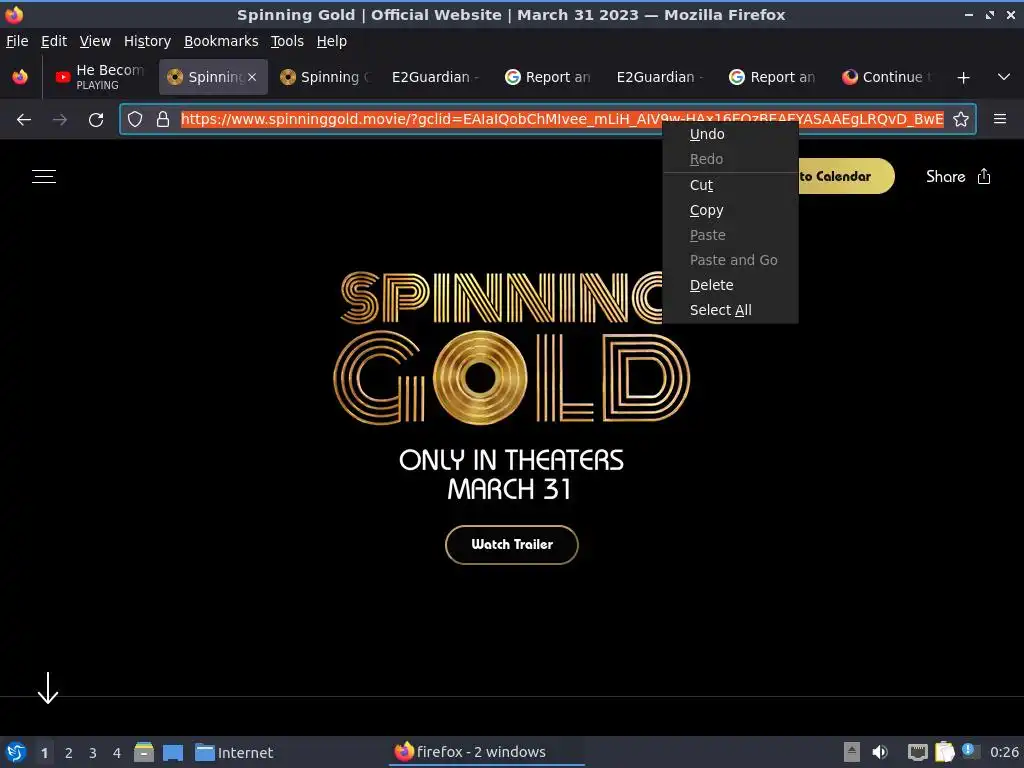Open the file manager taskbar icon

tap(144, 752)
